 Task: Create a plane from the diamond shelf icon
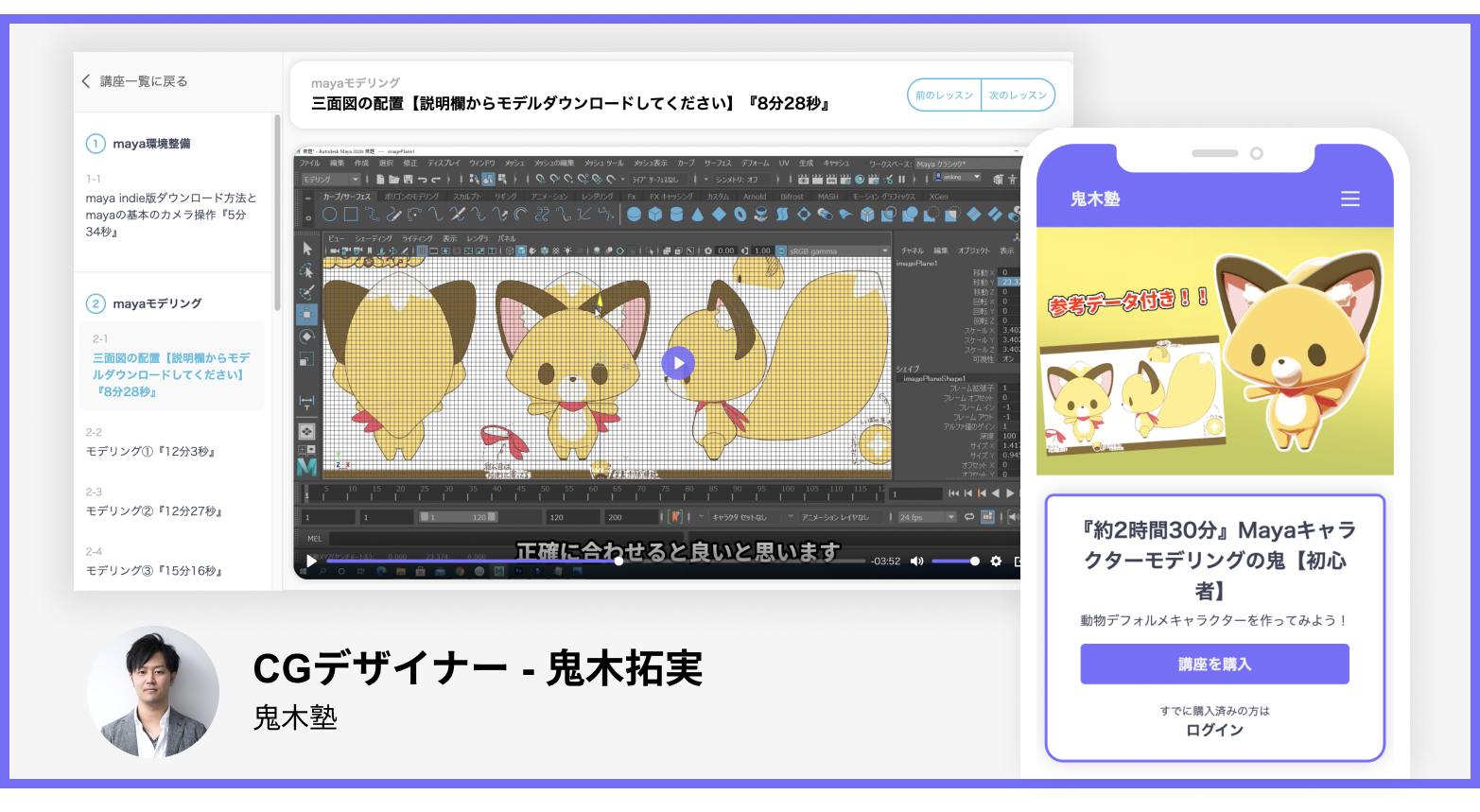tap(719, 215)
